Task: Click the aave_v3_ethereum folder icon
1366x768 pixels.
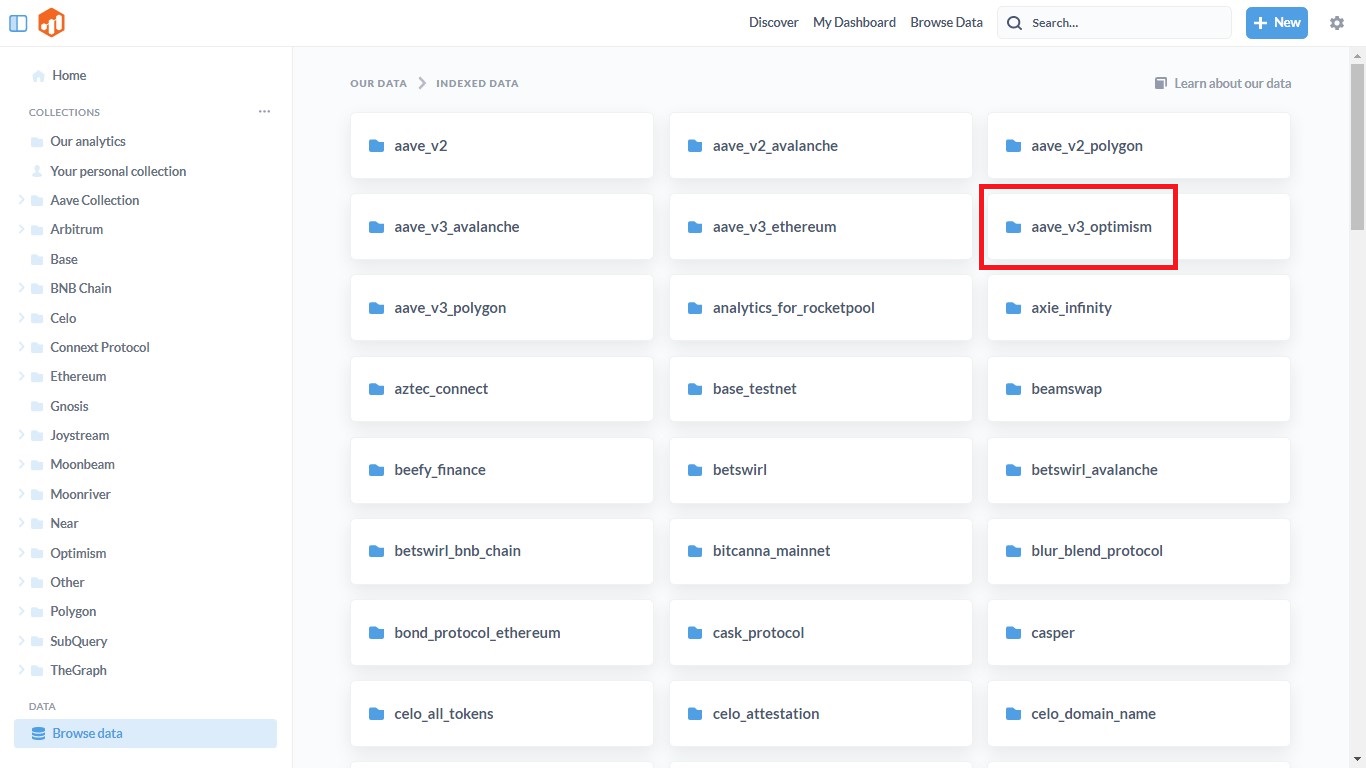Action: (695, 227)
